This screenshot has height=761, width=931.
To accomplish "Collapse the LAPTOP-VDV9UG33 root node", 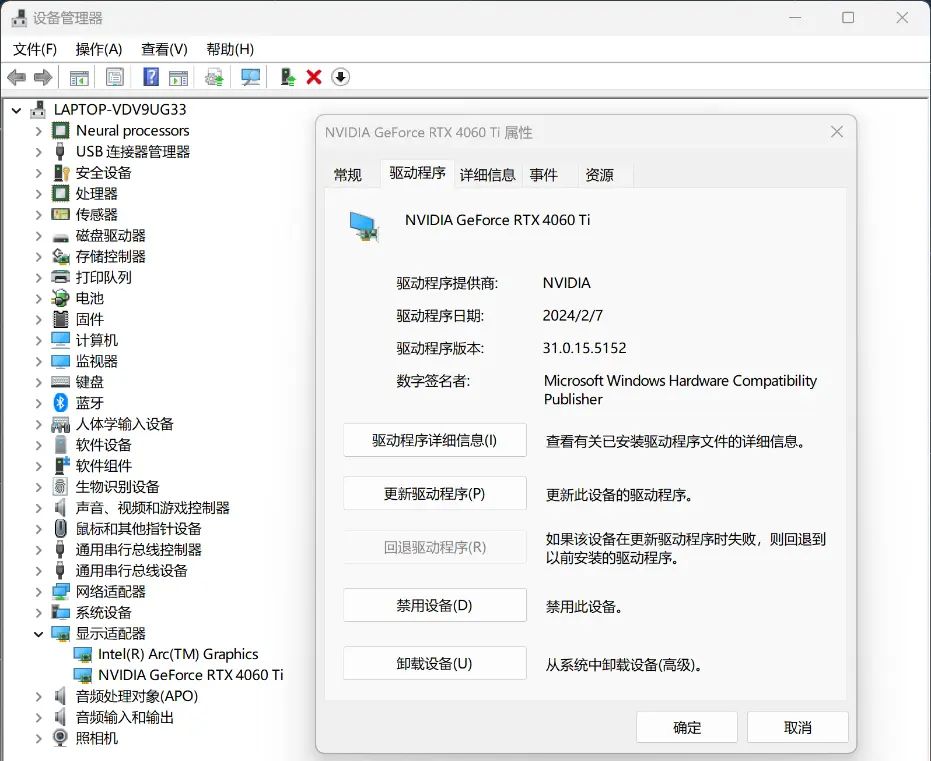I will point(17,110).
